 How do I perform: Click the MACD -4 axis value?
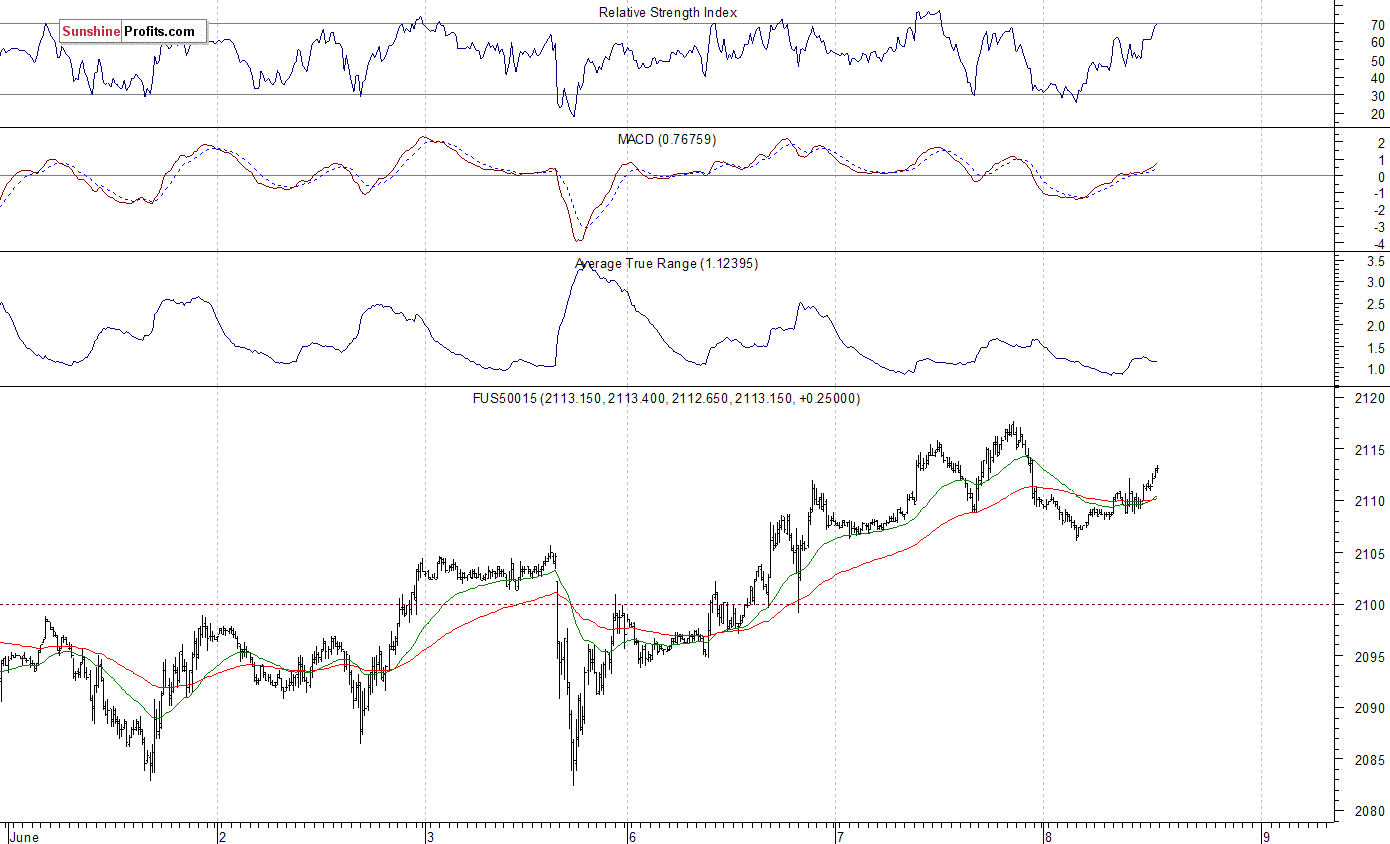pos(1378,244)
